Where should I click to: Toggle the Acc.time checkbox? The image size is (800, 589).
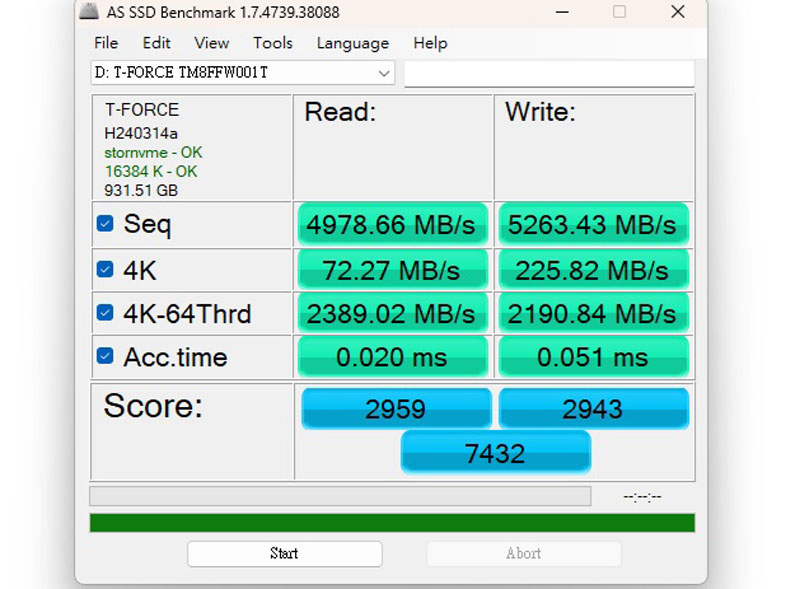point(105,356)
